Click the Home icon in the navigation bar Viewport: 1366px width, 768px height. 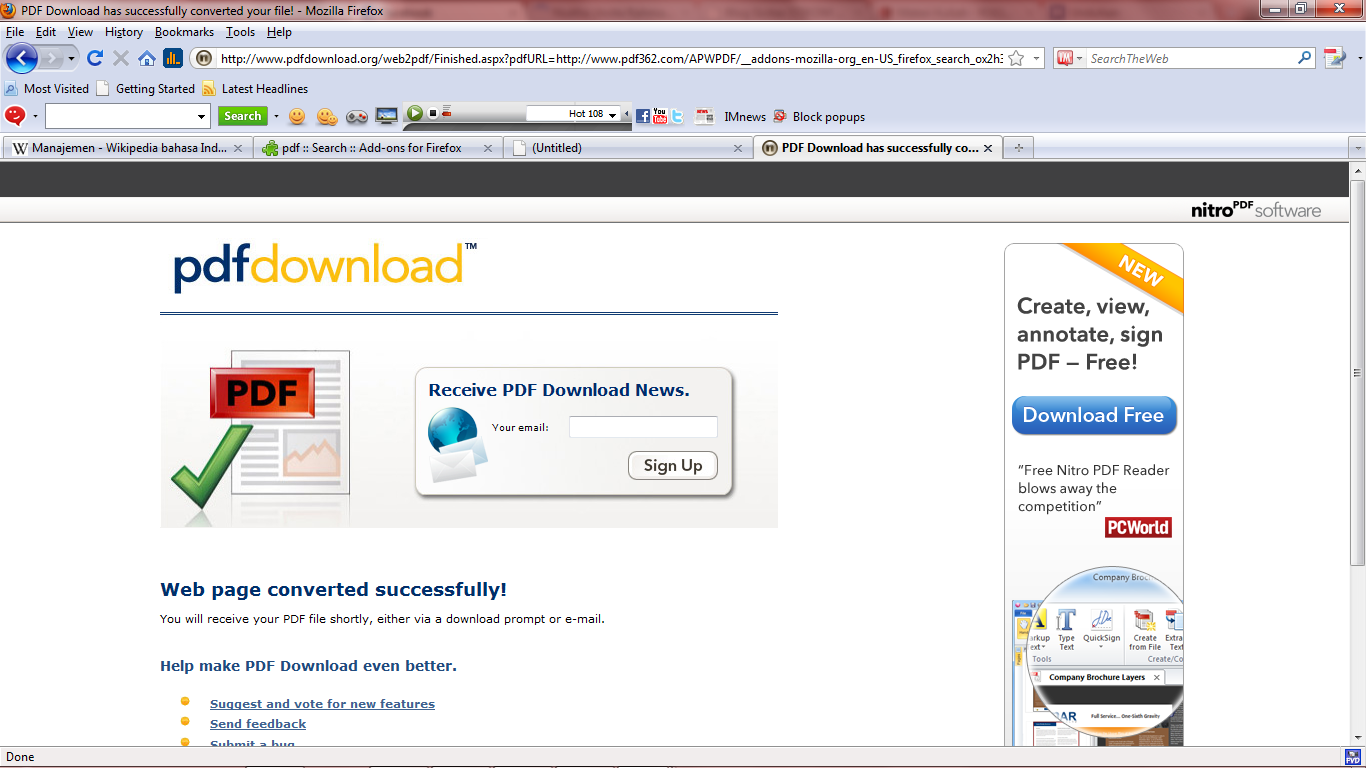coord(144,58)
